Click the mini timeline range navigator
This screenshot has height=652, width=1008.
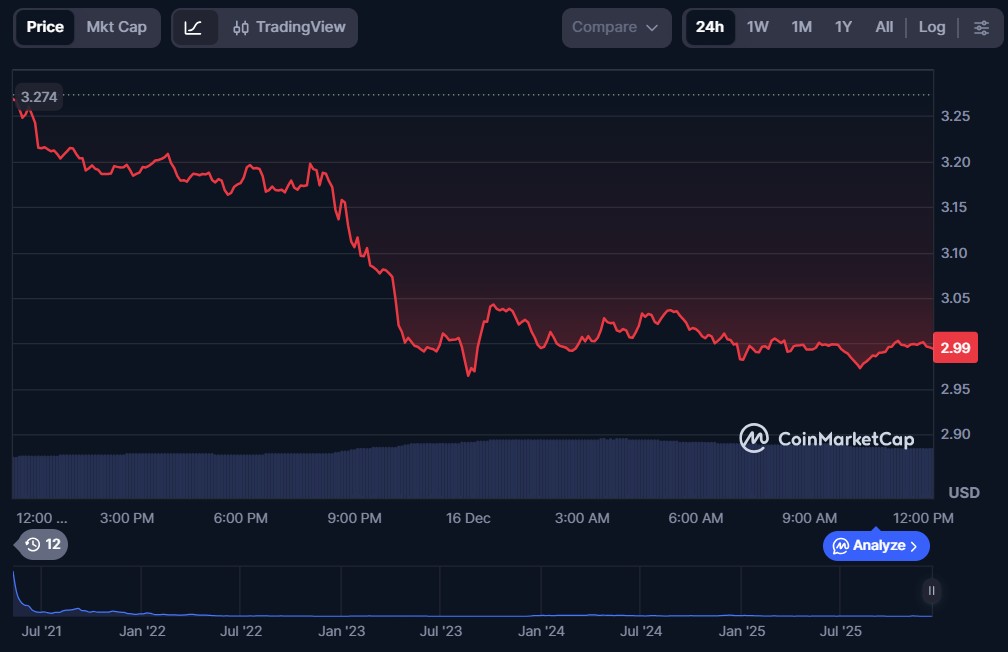pos(470,592)
